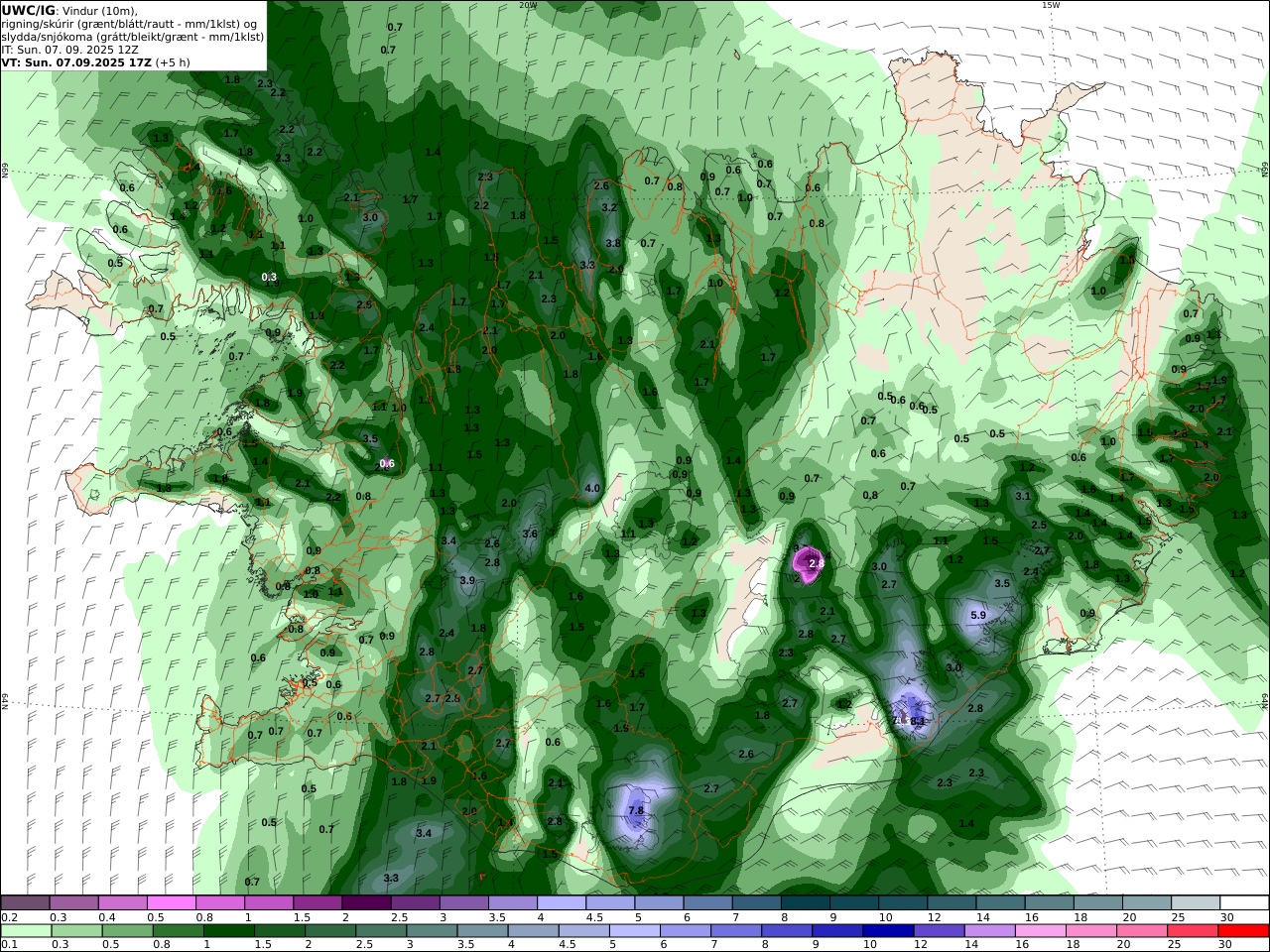Click the 20W longitude label
Screen dimensions: 1270x952
(528, 5)
